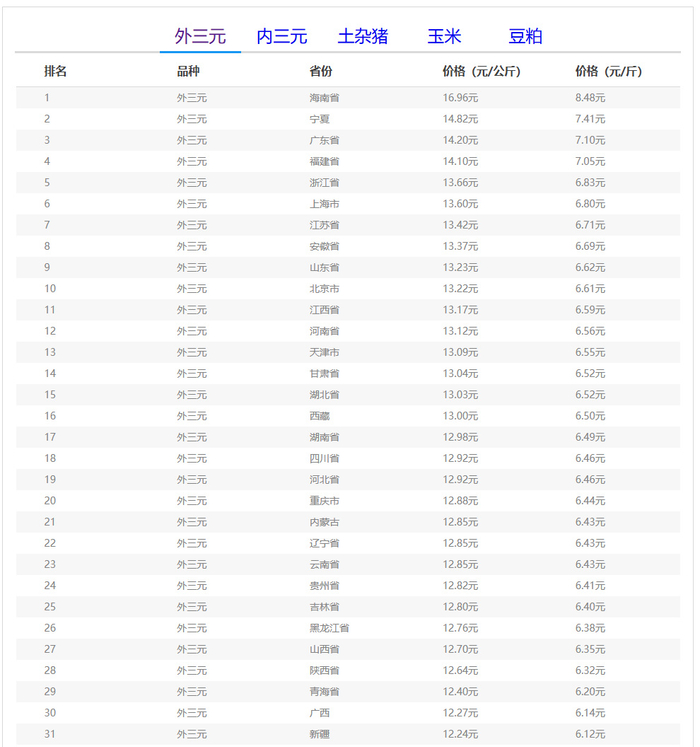Screen dimensions: 700x747
Task: Click the 13.60元 price cell
Action: [x=460, y=204]
